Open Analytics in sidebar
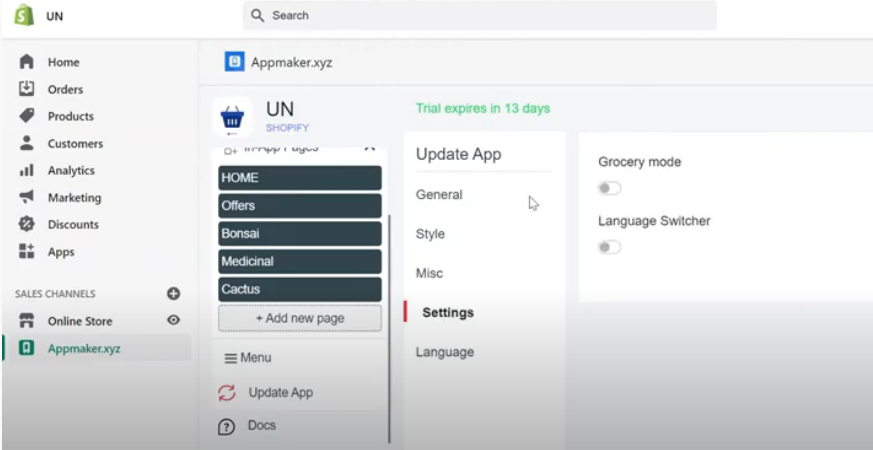This screenshot has width=873, height=450. click(71, 170)
